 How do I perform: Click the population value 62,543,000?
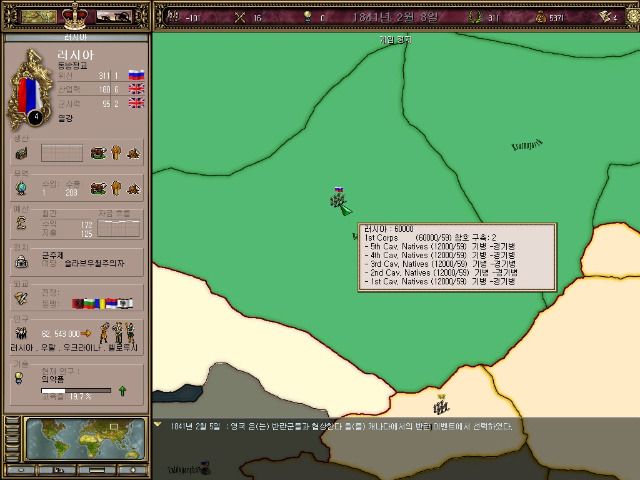pyautogui.click(x=60, y=334)
